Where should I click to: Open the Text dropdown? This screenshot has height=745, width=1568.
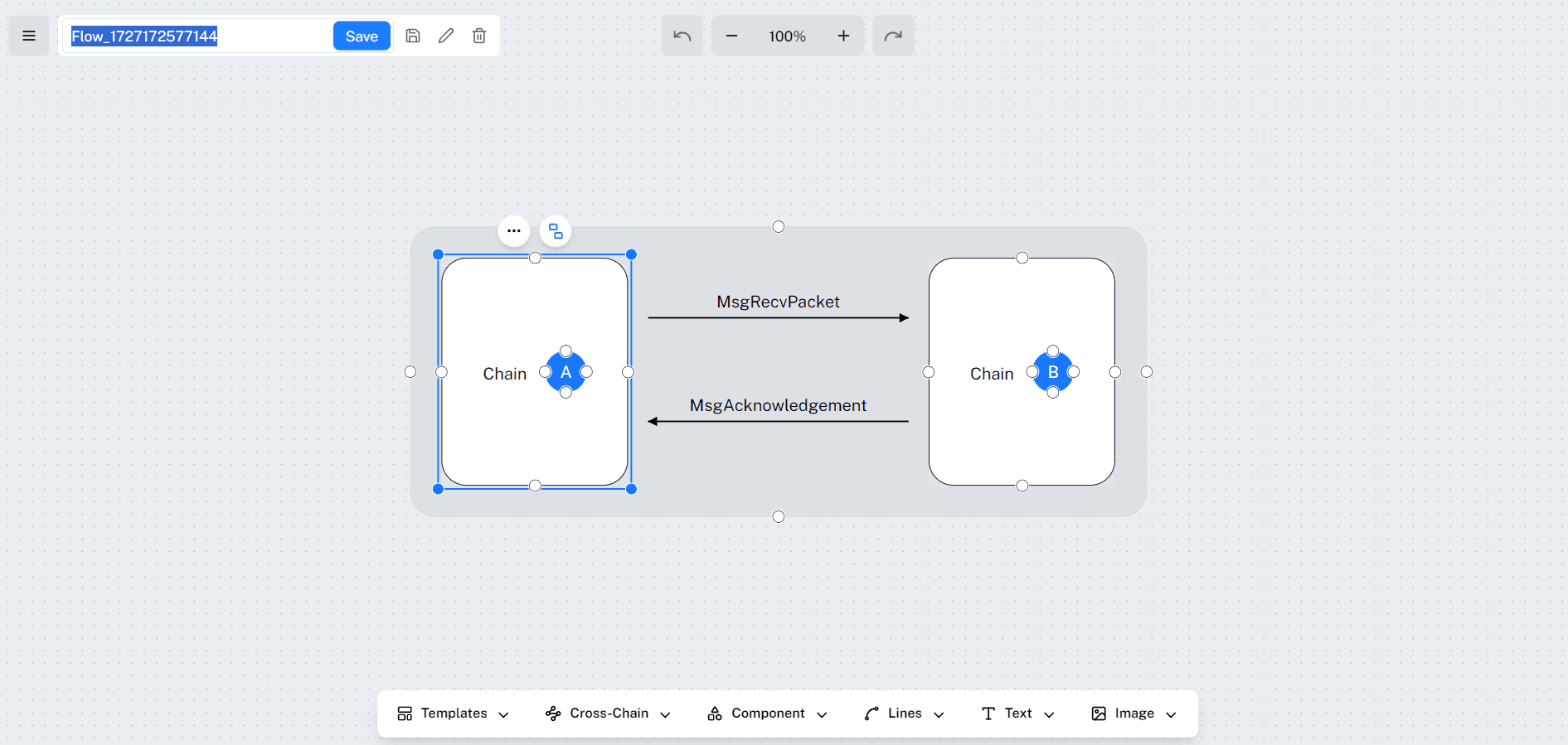pyautogui.click(x=1017, y=714)
